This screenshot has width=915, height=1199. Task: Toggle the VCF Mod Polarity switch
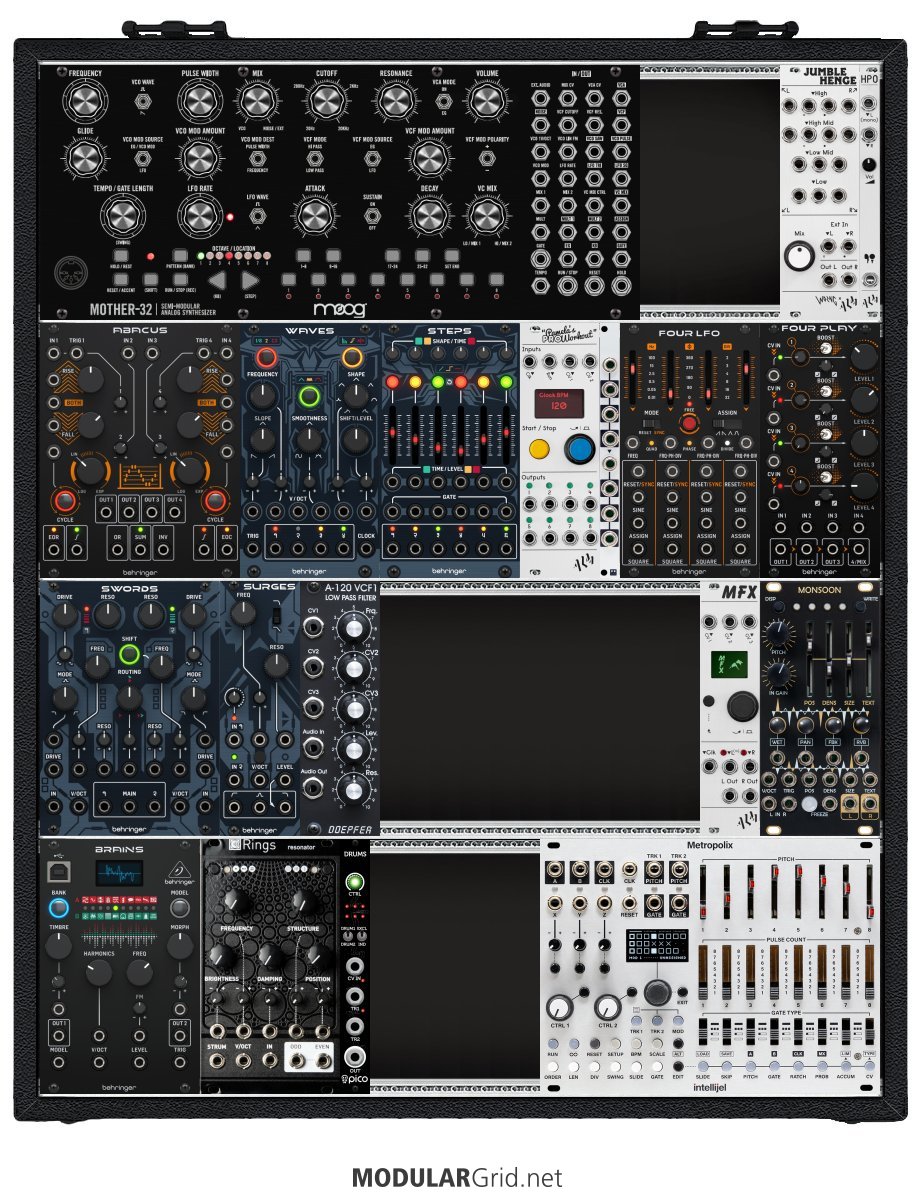coord(487,158)
